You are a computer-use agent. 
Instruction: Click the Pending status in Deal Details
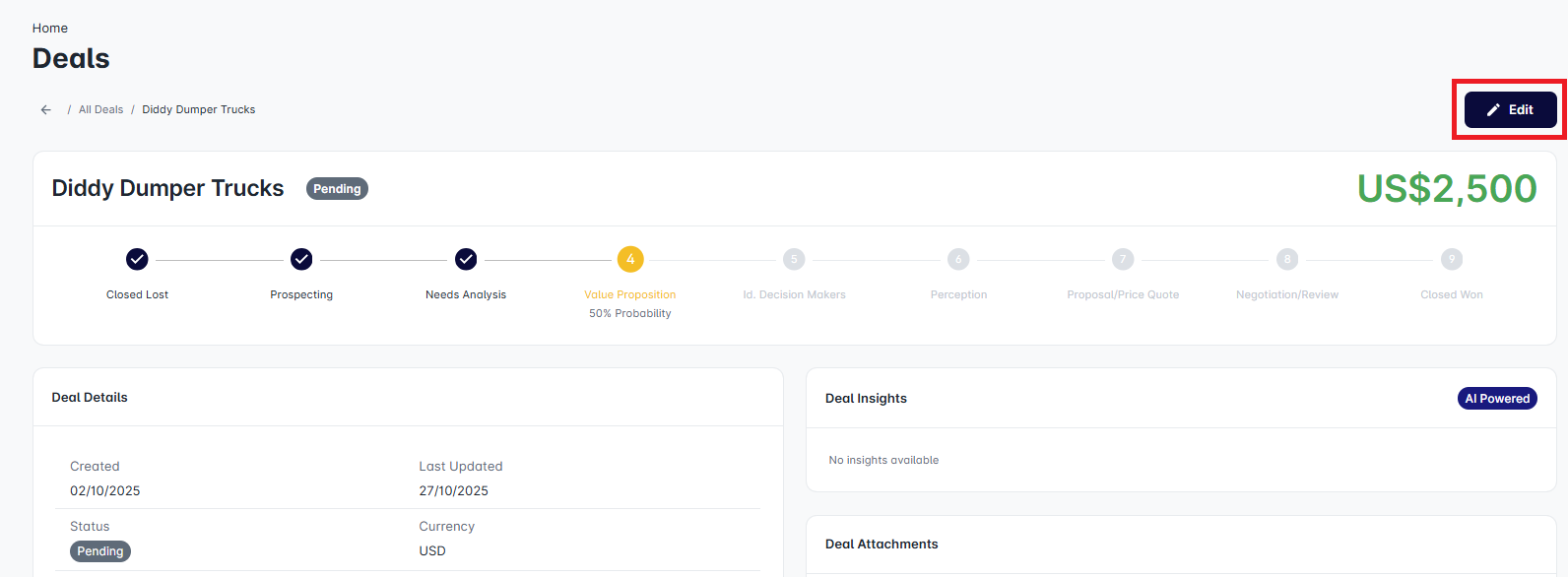tap(100, 551)
